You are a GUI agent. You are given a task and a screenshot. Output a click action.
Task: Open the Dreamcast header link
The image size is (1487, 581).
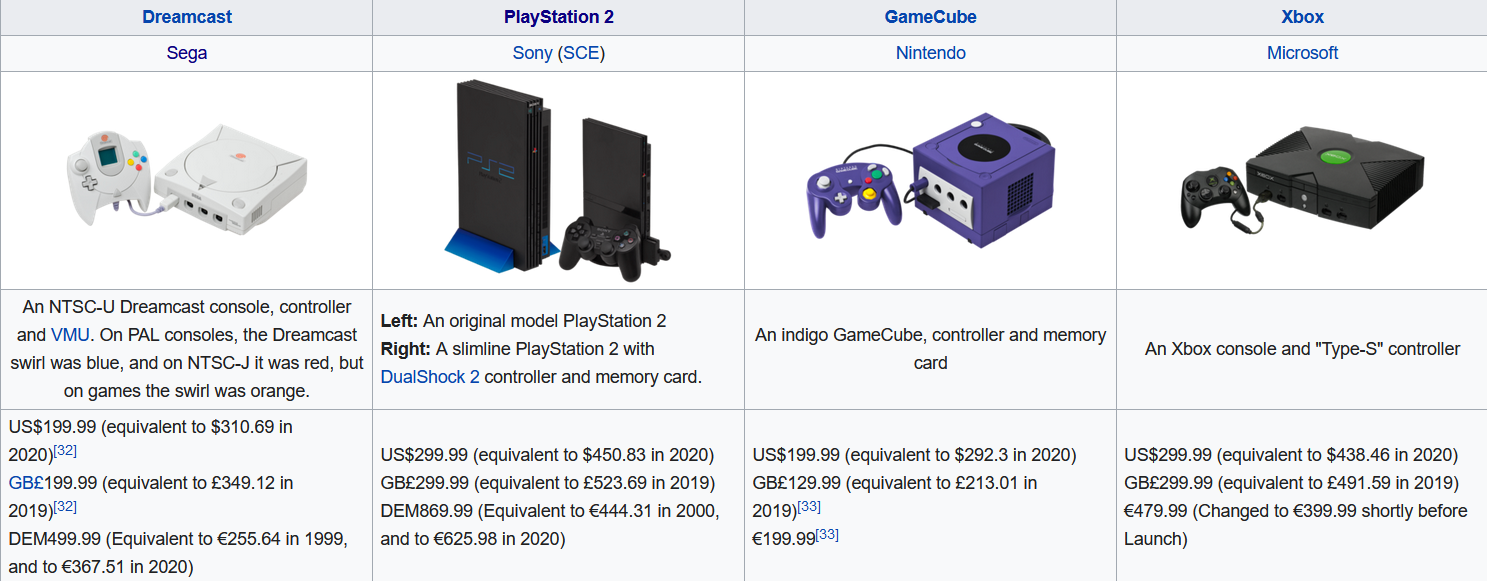(187, 17)
